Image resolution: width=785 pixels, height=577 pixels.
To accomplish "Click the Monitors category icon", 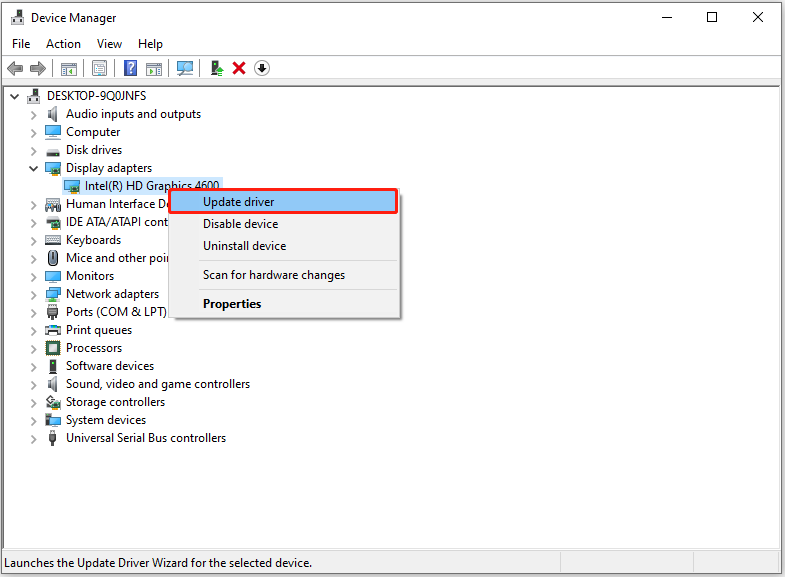I will pos(53,276).
